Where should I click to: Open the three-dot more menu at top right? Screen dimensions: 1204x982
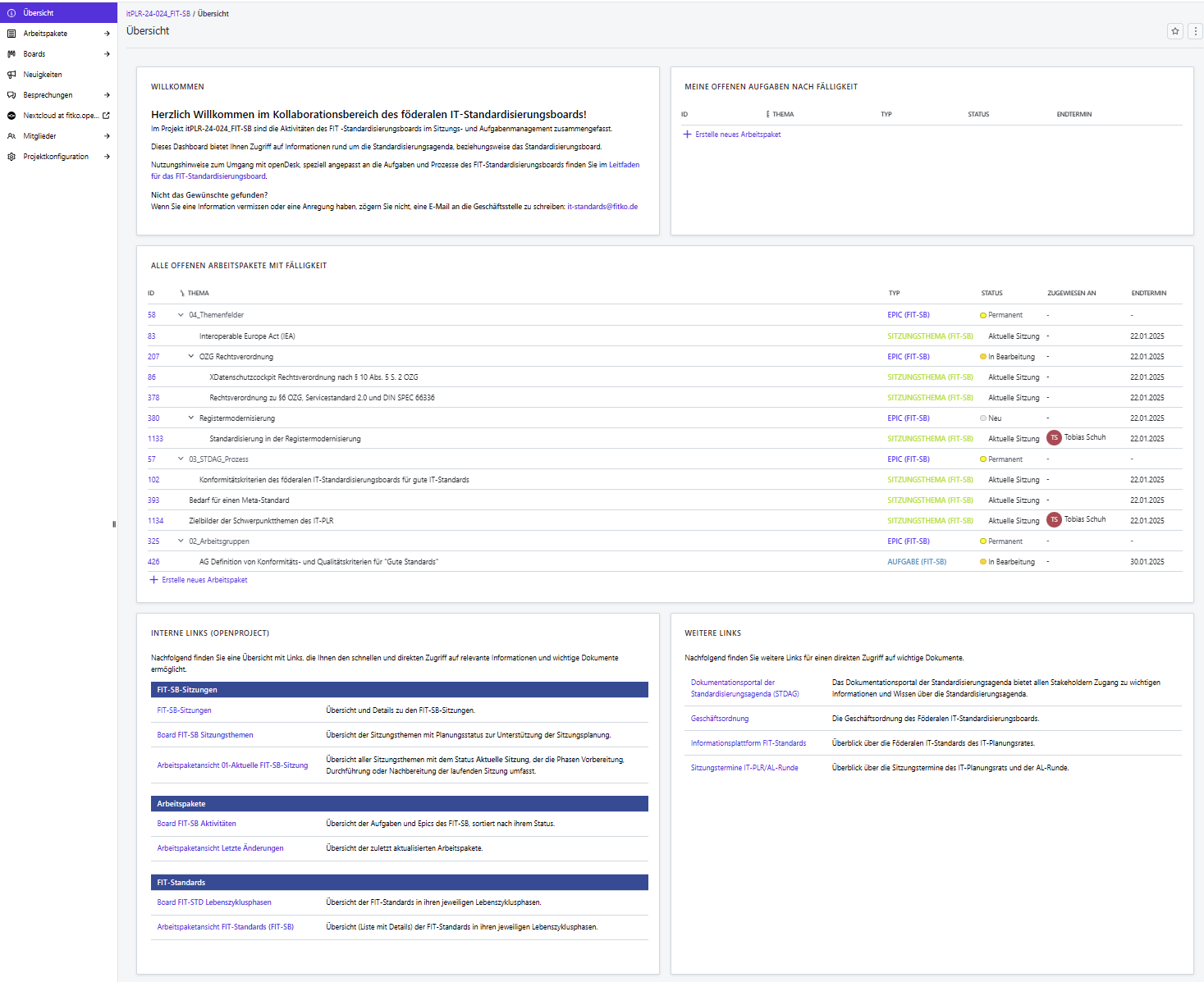tap(1196, 31)
